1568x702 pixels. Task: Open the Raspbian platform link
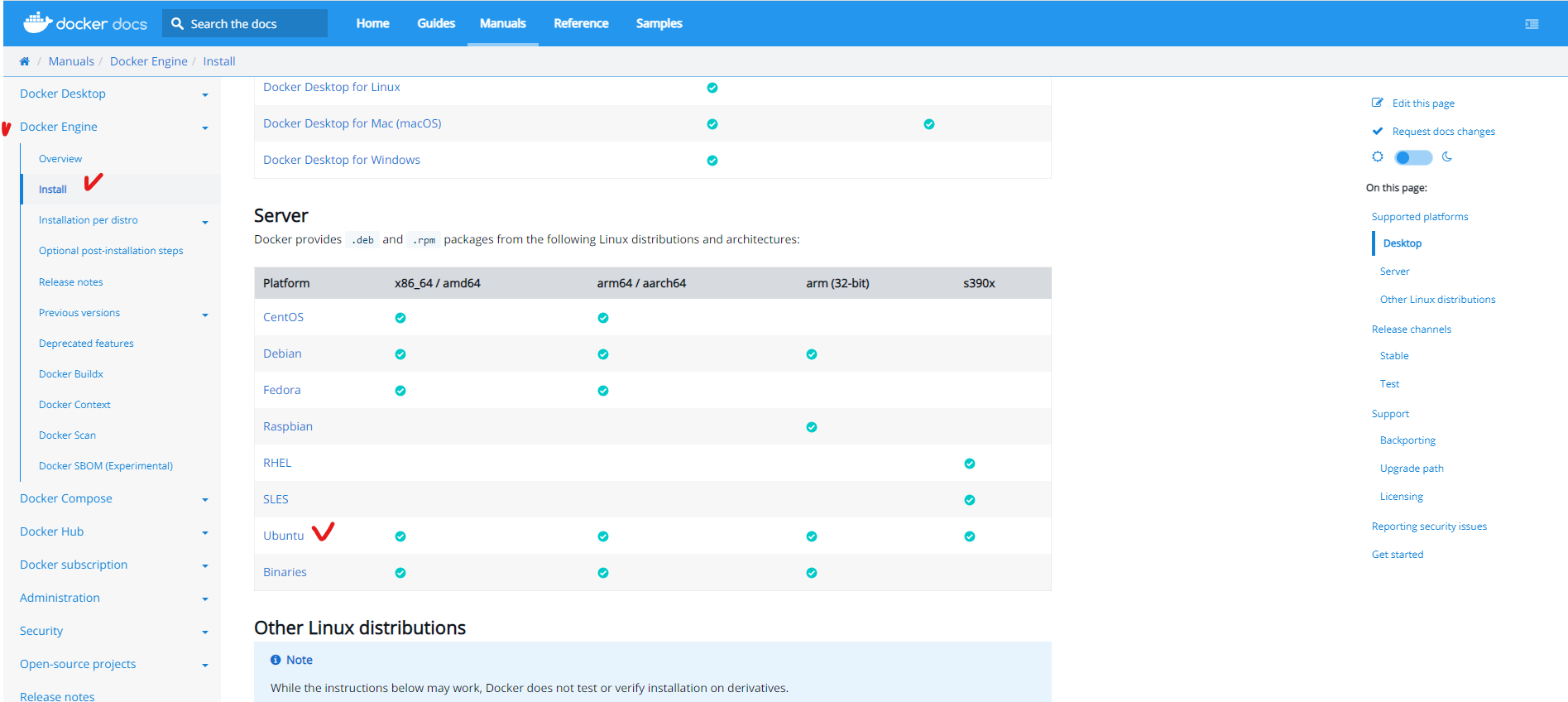click(288, 426)
